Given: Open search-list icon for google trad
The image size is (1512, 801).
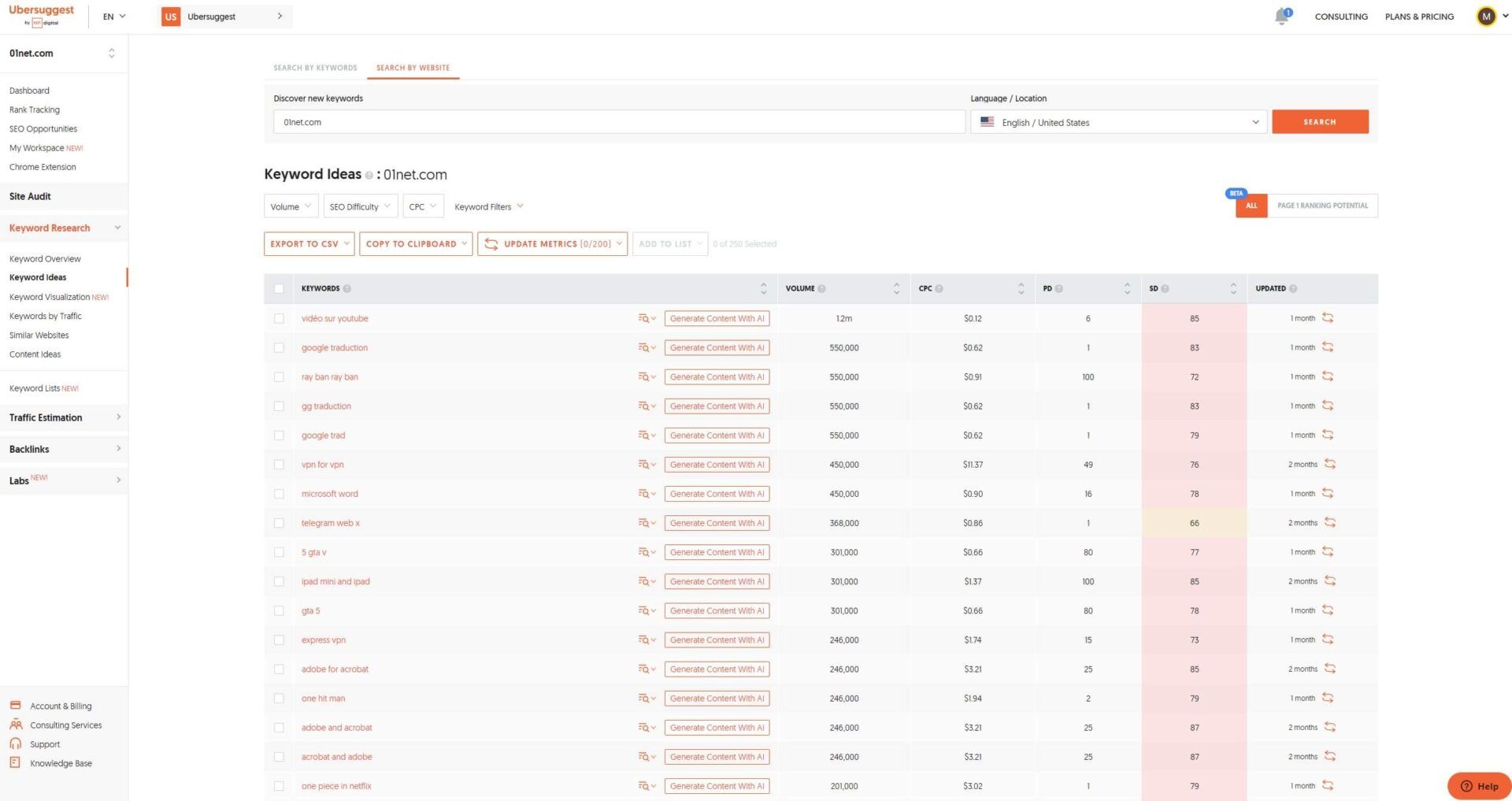Looking at the screenshot, I should [x=647, y=435].
